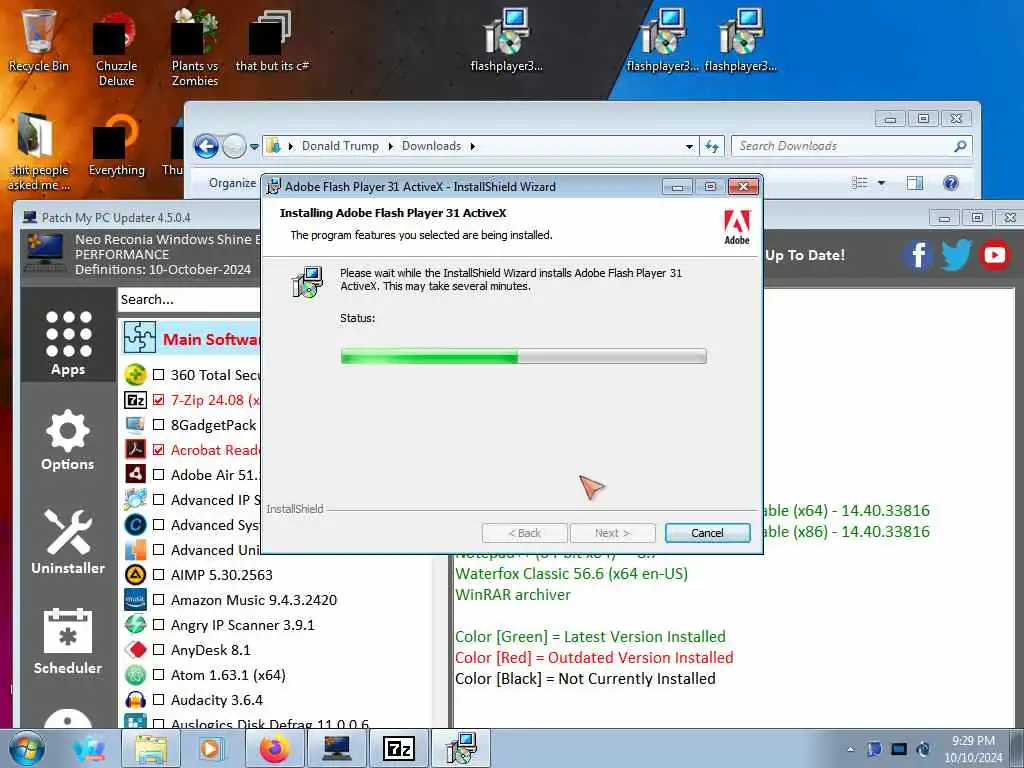Click the Explorer refresh button
Viewport: 1024px width, 768px height.
(x=712, y=146)
